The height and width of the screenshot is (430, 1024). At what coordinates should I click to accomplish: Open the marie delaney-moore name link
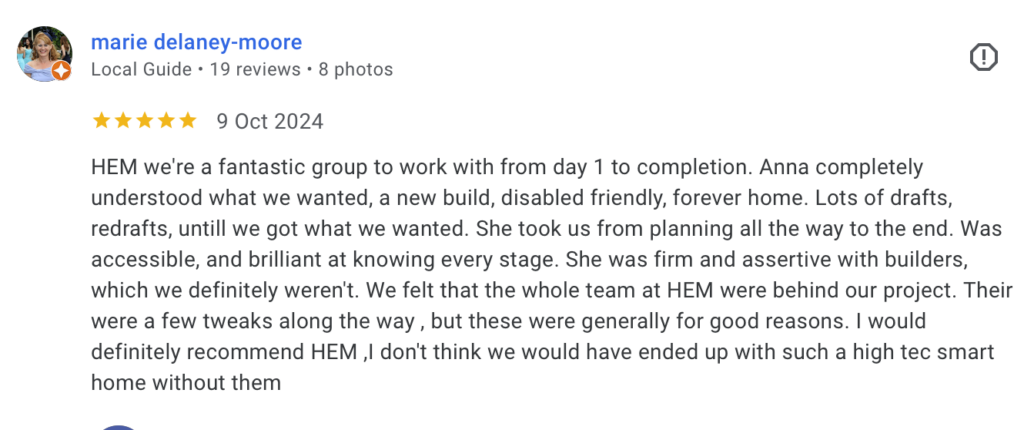196,42
